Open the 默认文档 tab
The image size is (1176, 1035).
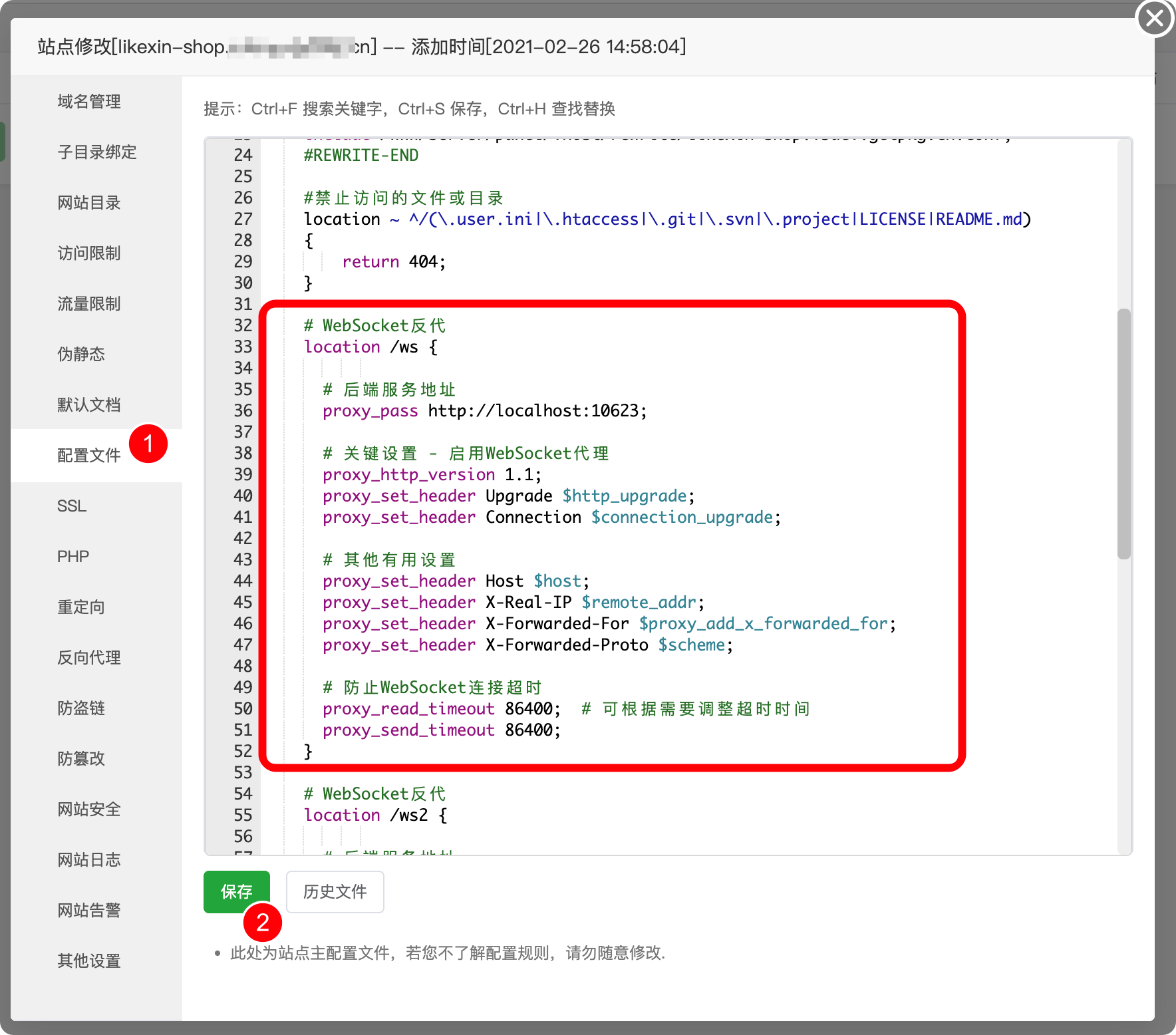click(x=89, y=405)
